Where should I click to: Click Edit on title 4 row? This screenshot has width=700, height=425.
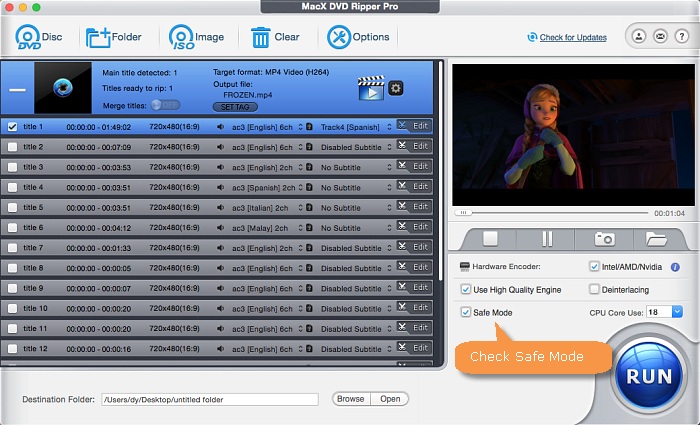coord(420,186)
